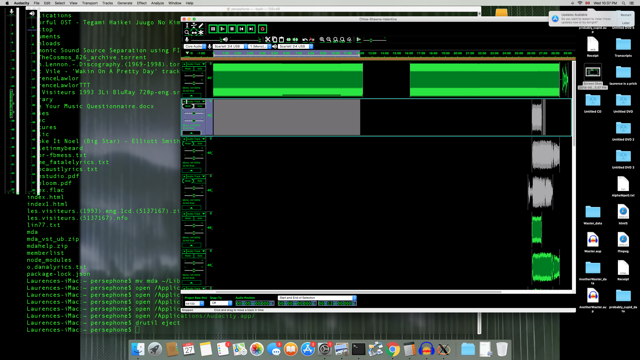Open first track's Audio Track name menu
Viewport: 640px width, 360px height.
click(x=196, y=64)
